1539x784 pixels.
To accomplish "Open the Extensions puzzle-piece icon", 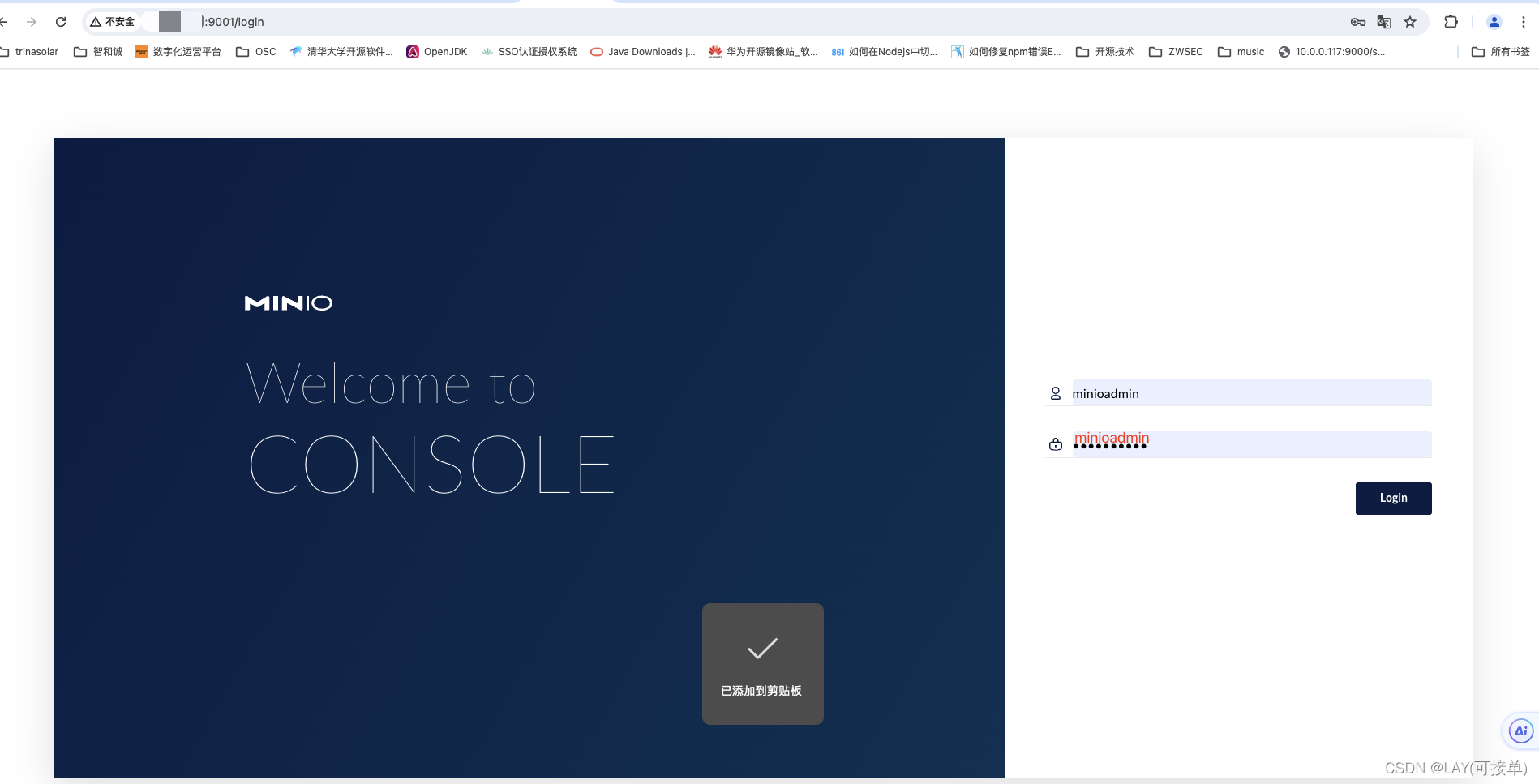I will pos(1451,22).
